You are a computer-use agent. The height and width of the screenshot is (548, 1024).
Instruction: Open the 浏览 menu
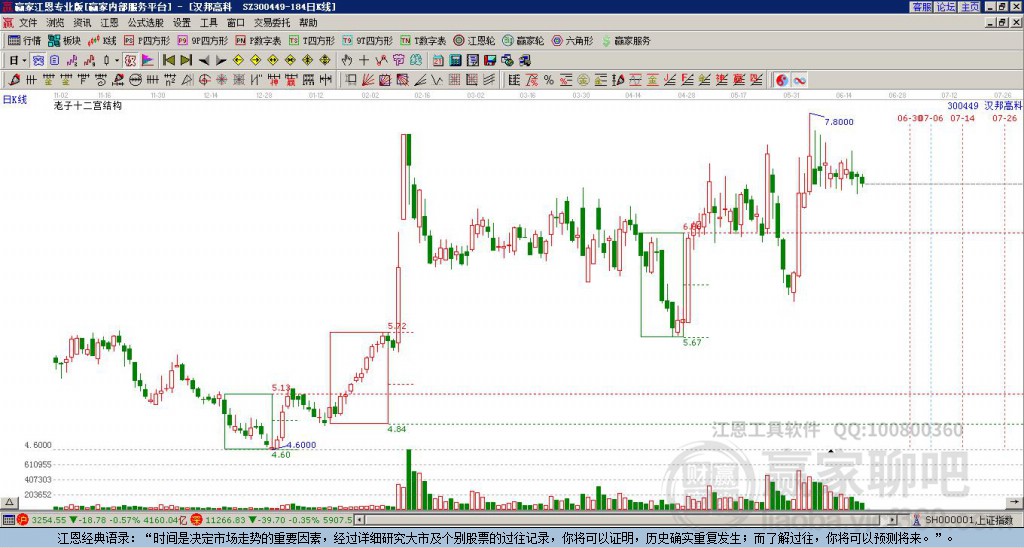(56, 23)
